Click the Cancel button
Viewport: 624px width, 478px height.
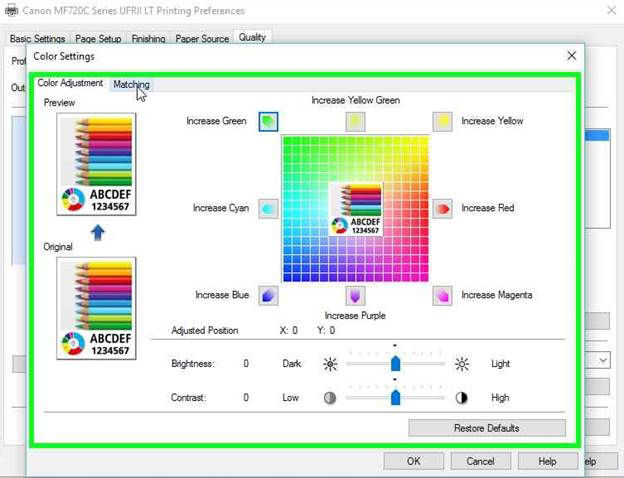pyautogui.click(x=480, y=461)
